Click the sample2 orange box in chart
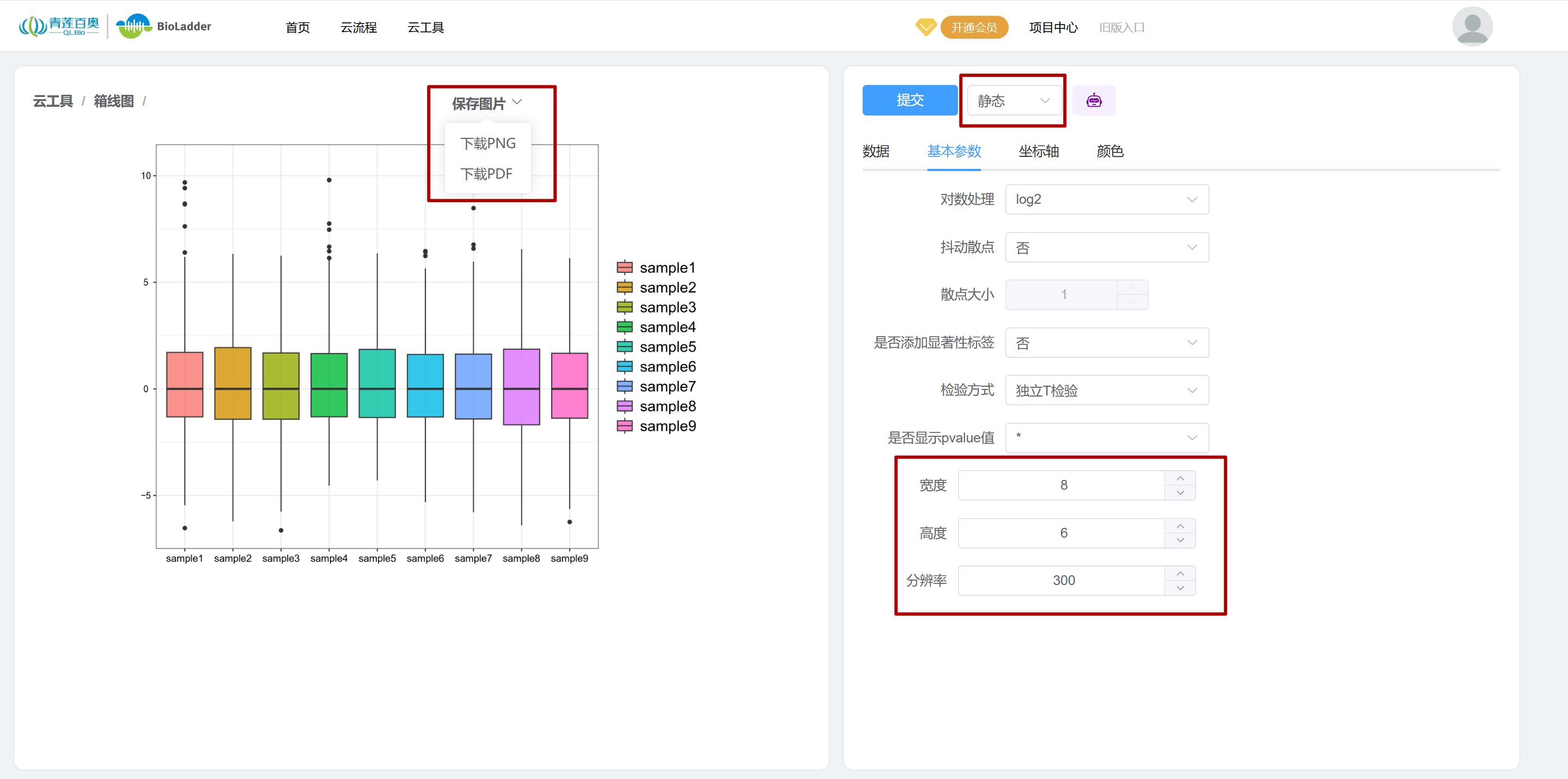Screen dimensions: 1568x779 click(233, 383)
